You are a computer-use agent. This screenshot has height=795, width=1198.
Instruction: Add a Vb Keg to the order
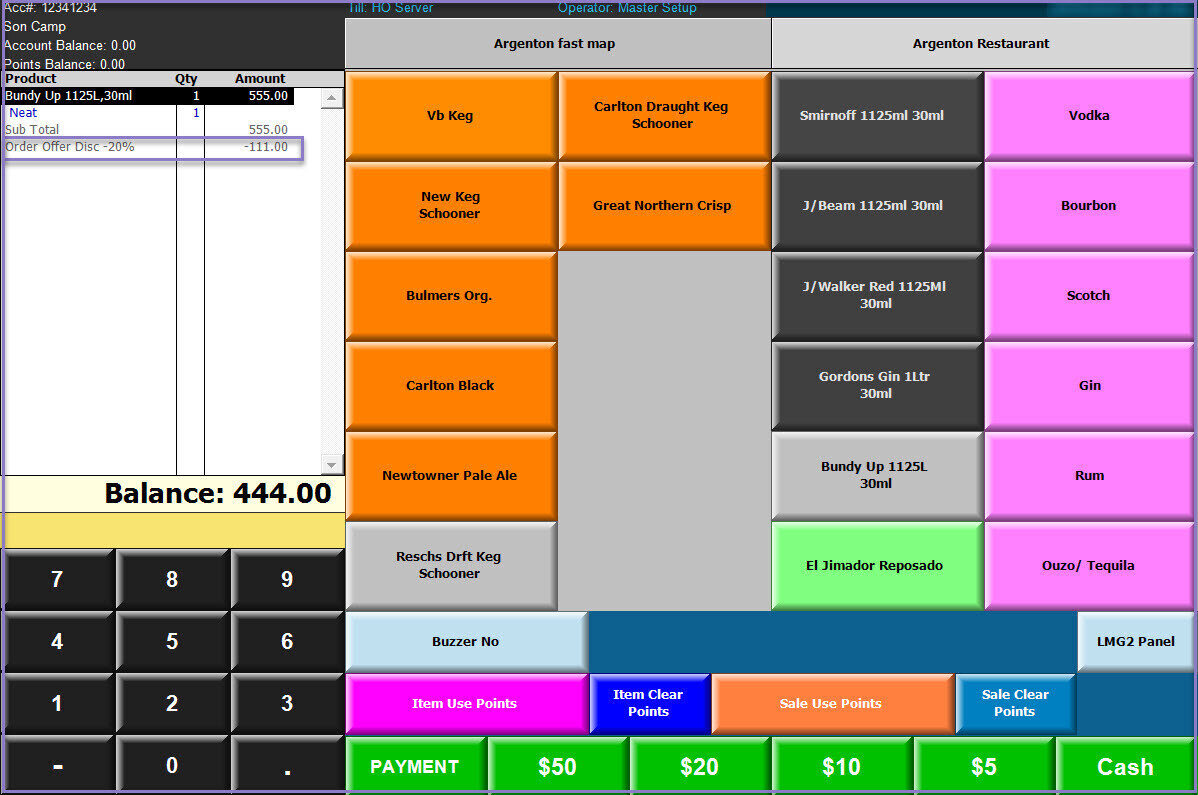pyautogui.click(x=450, y=116)
